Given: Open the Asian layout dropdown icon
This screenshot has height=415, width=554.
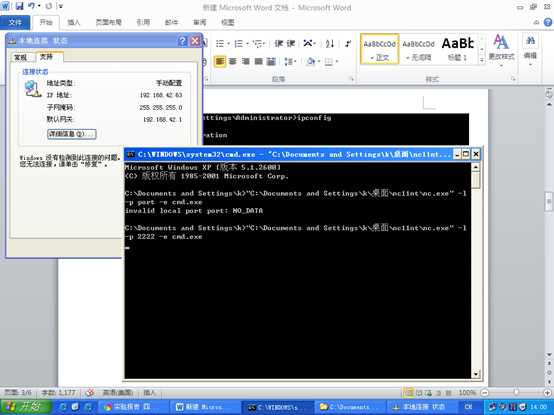Looking at the screenshot, I should click(x=309, y=43).
